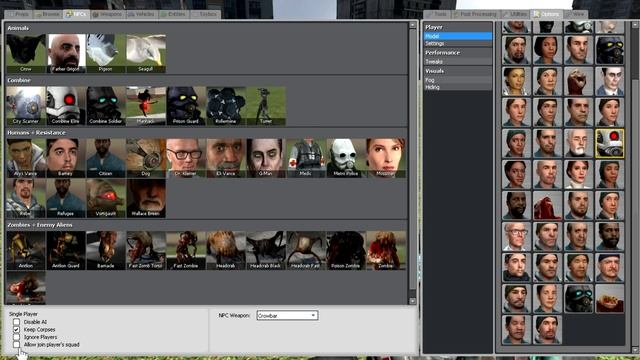Open Hiding under Visuals

(x=458, y=87)
